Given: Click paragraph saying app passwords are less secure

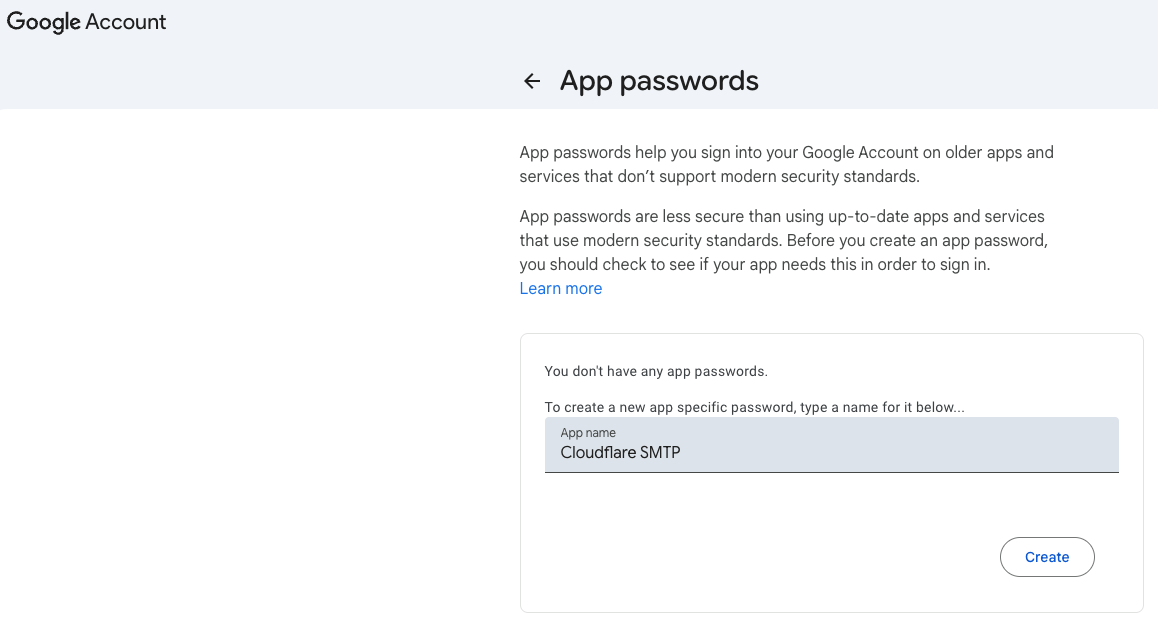Looking at the screenshot, I should tap(782, 217).
